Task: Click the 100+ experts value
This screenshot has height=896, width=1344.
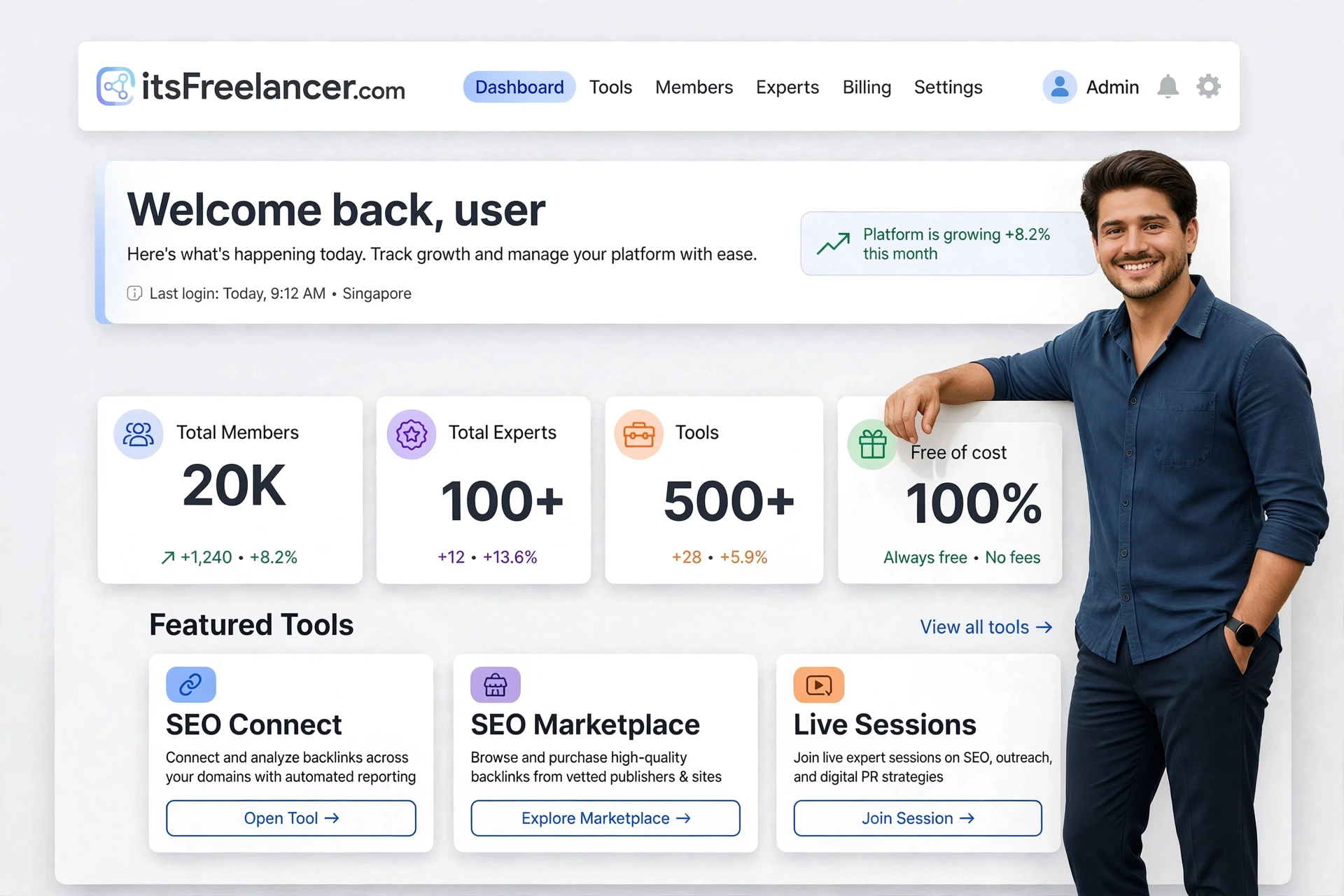Action: tap(502, 501)
